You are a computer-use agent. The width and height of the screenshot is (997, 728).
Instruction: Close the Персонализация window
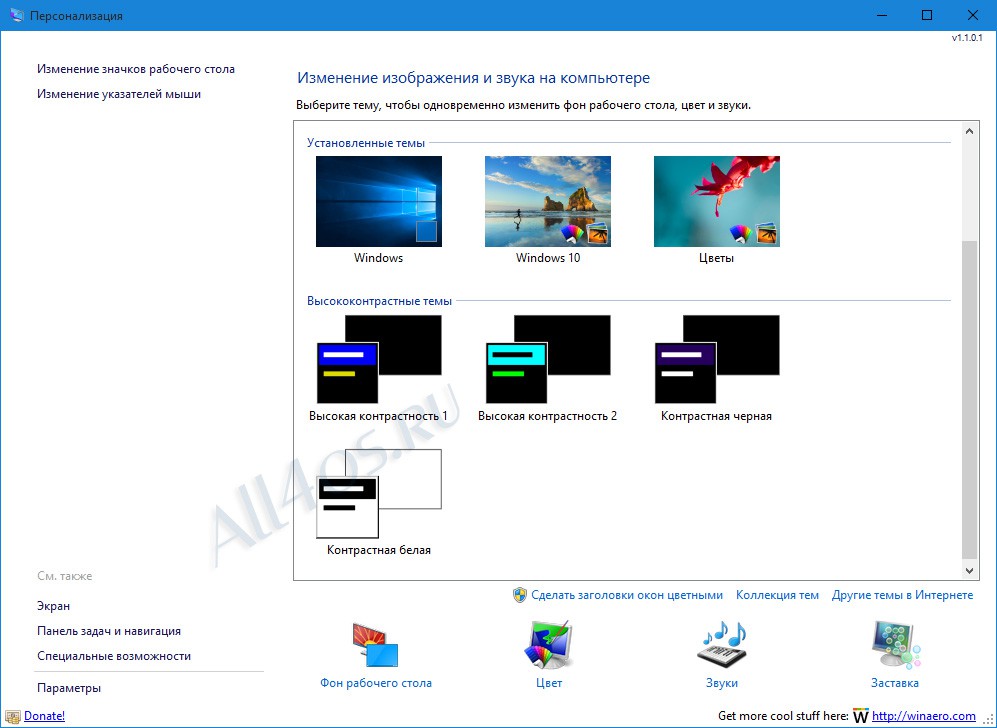(973, 15)
